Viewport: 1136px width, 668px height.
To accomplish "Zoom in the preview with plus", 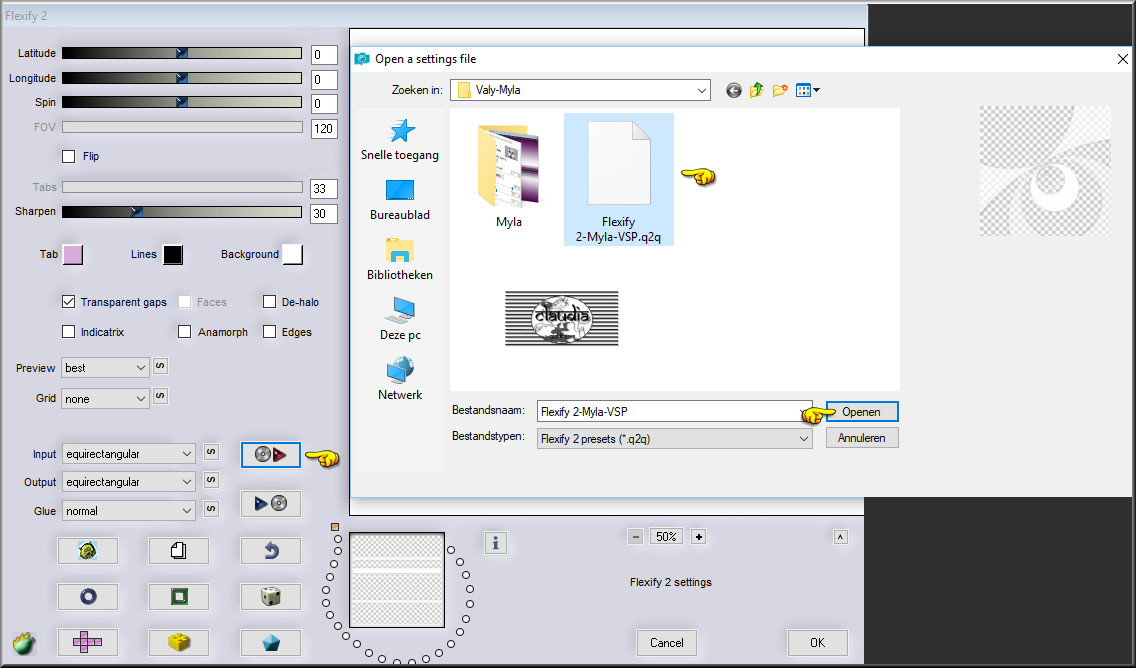I will [x=698, y=537].
